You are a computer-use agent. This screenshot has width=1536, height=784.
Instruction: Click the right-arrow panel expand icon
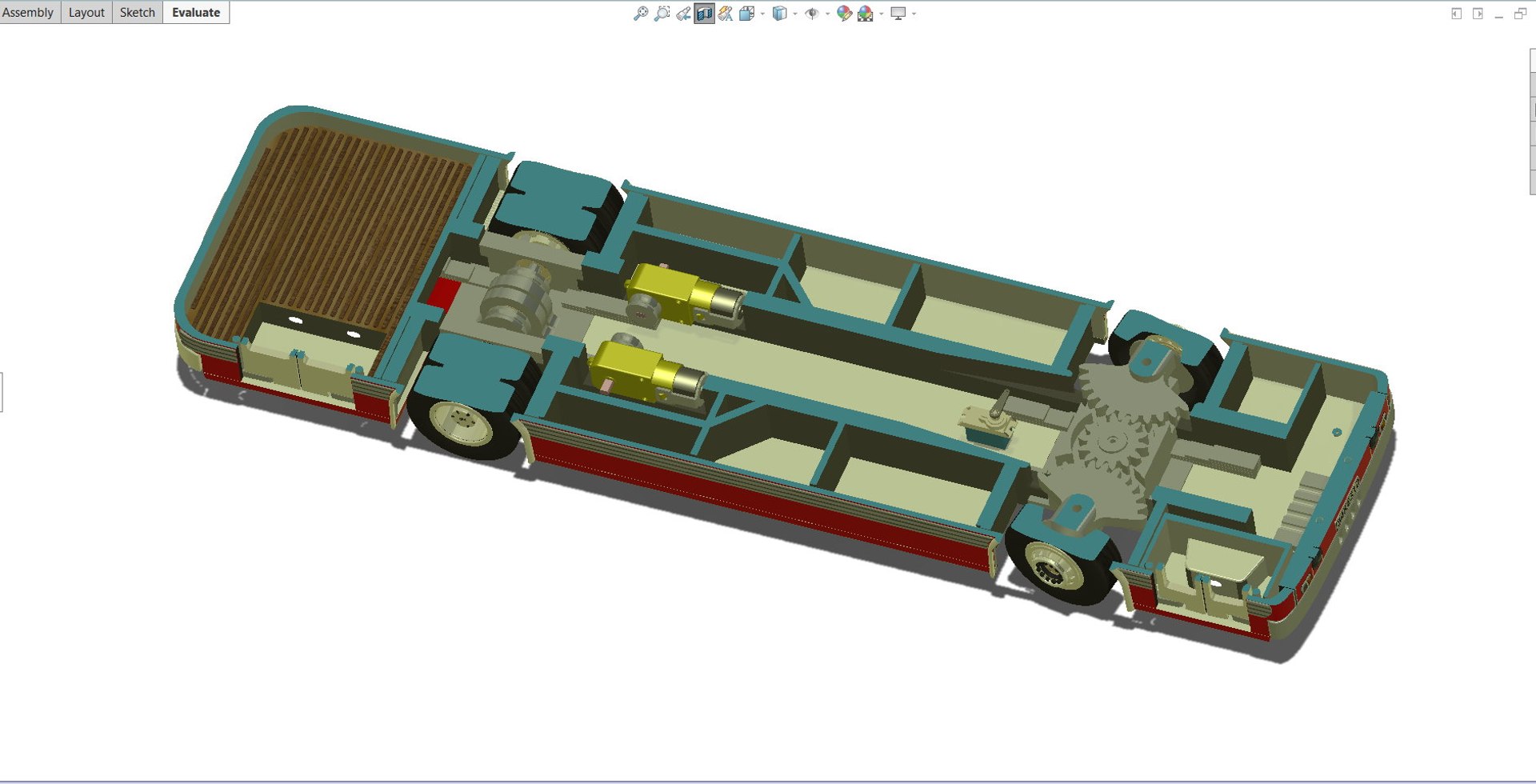click(1478, 14)
